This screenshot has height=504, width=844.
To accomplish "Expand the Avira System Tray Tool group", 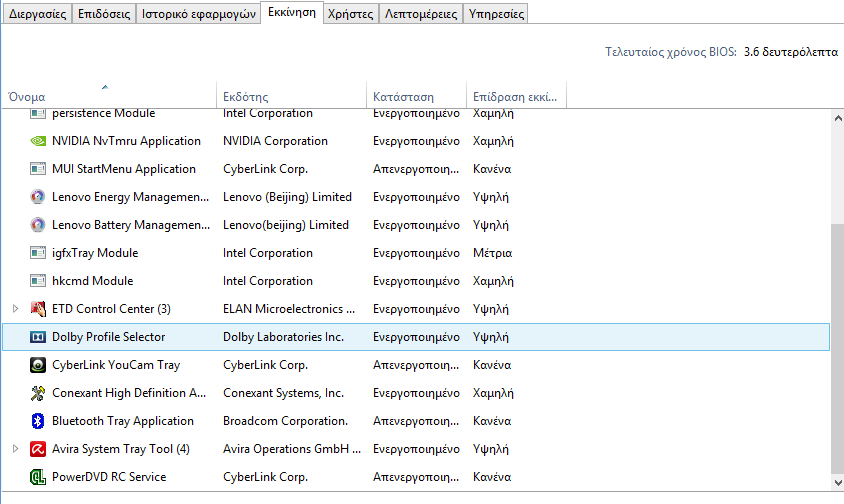I will (x=16, y=449).
